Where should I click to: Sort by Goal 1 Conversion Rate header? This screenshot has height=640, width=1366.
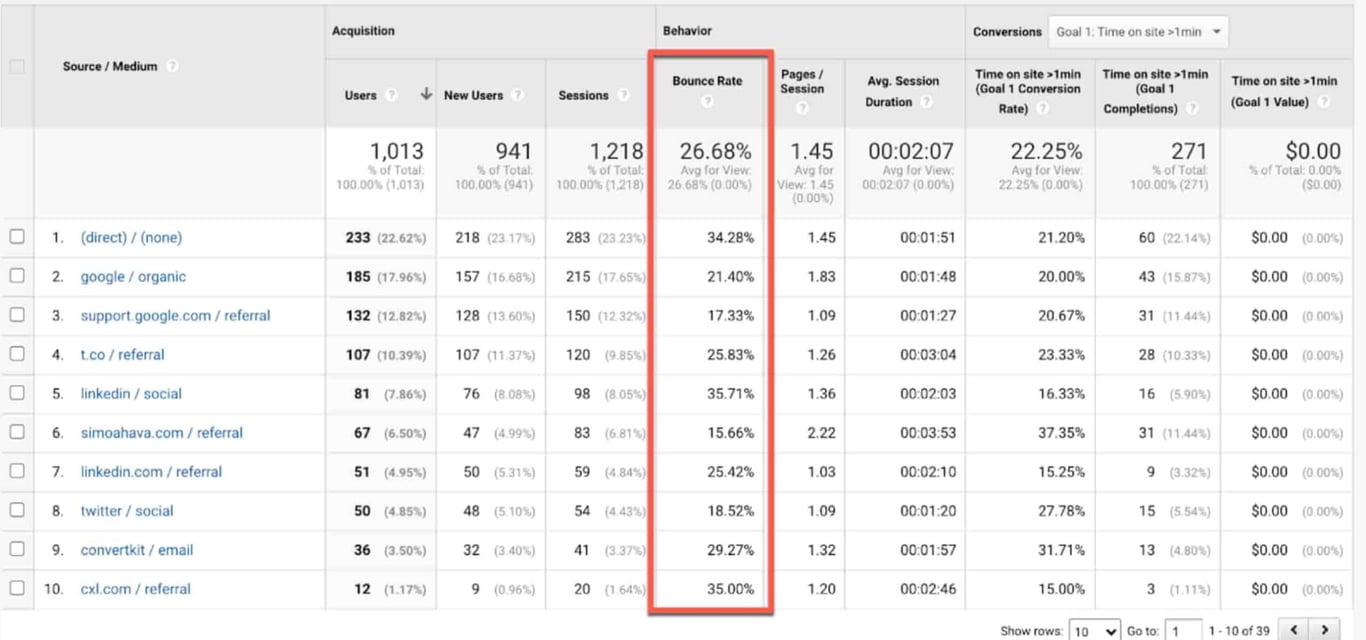[x=1028, y=91]
